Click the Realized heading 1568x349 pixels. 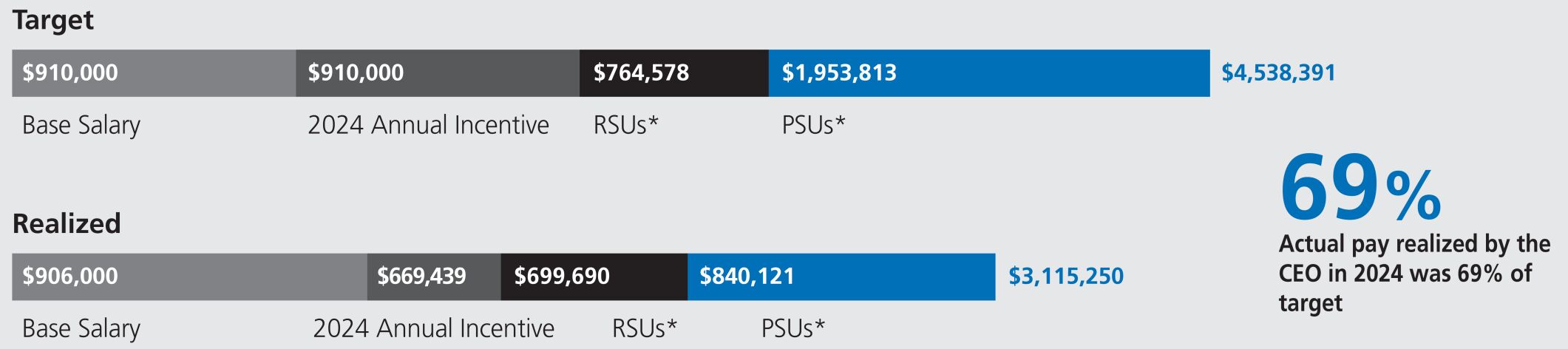(67, 223)
